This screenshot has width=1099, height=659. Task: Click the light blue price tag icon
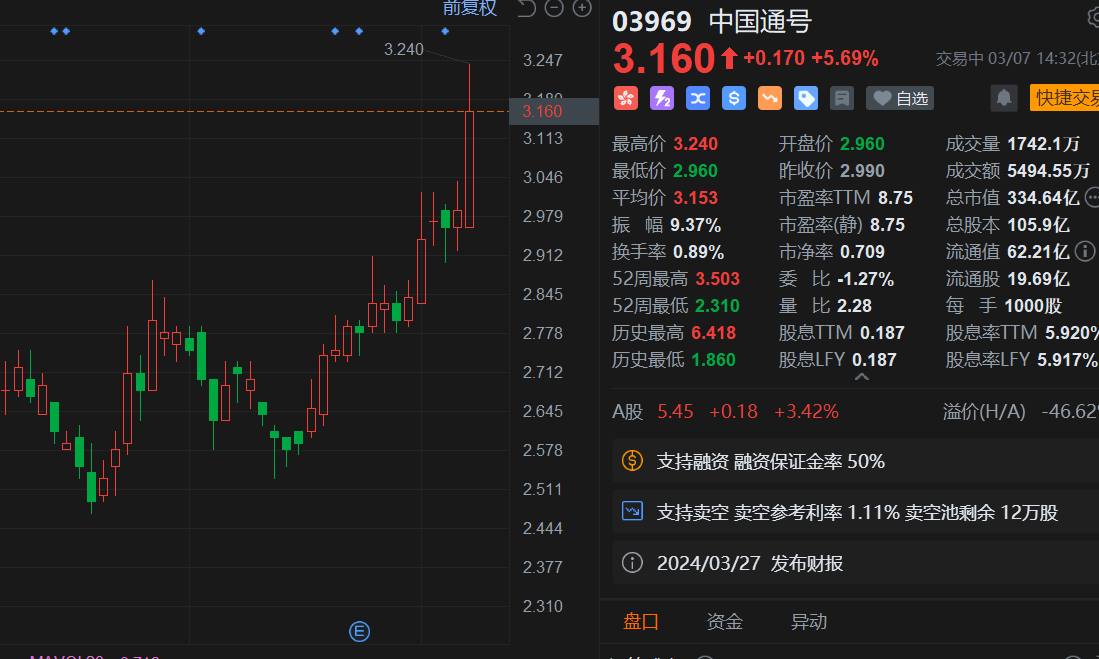tap(806, 99)
